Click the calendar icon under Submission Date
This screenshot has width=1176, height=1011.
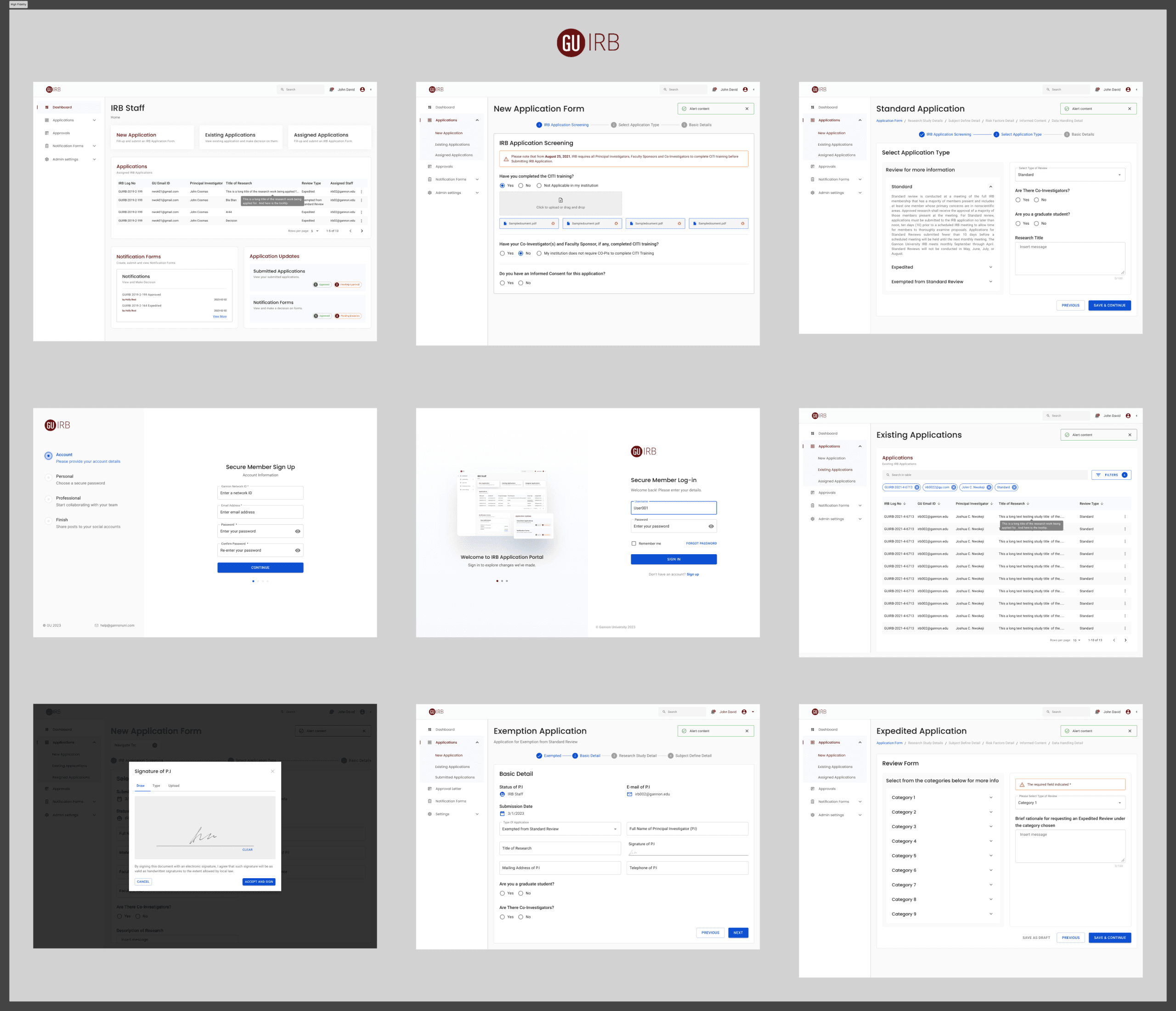click(x=502, y=813)
